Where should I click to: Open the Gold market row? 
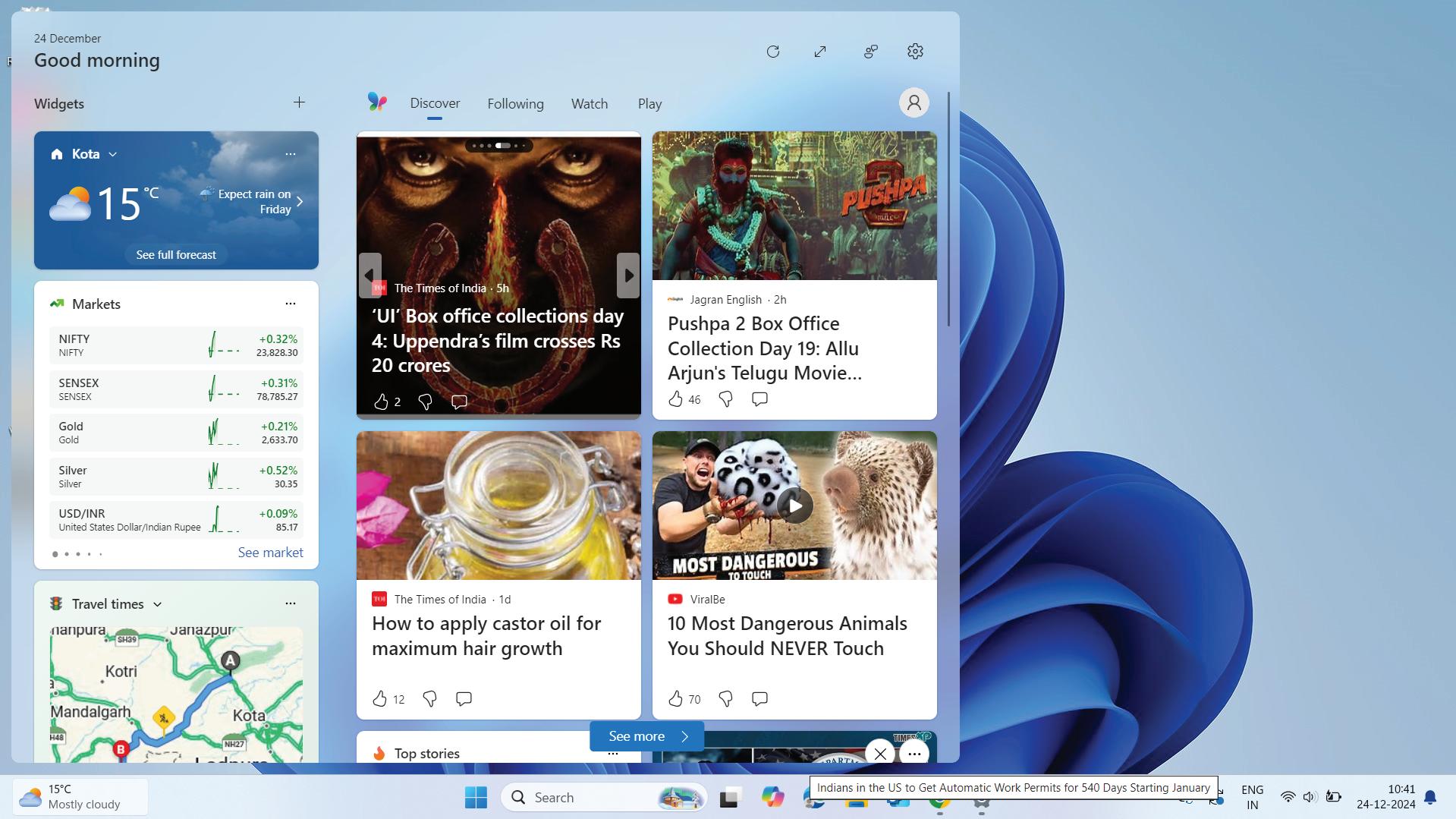(176, 433)
